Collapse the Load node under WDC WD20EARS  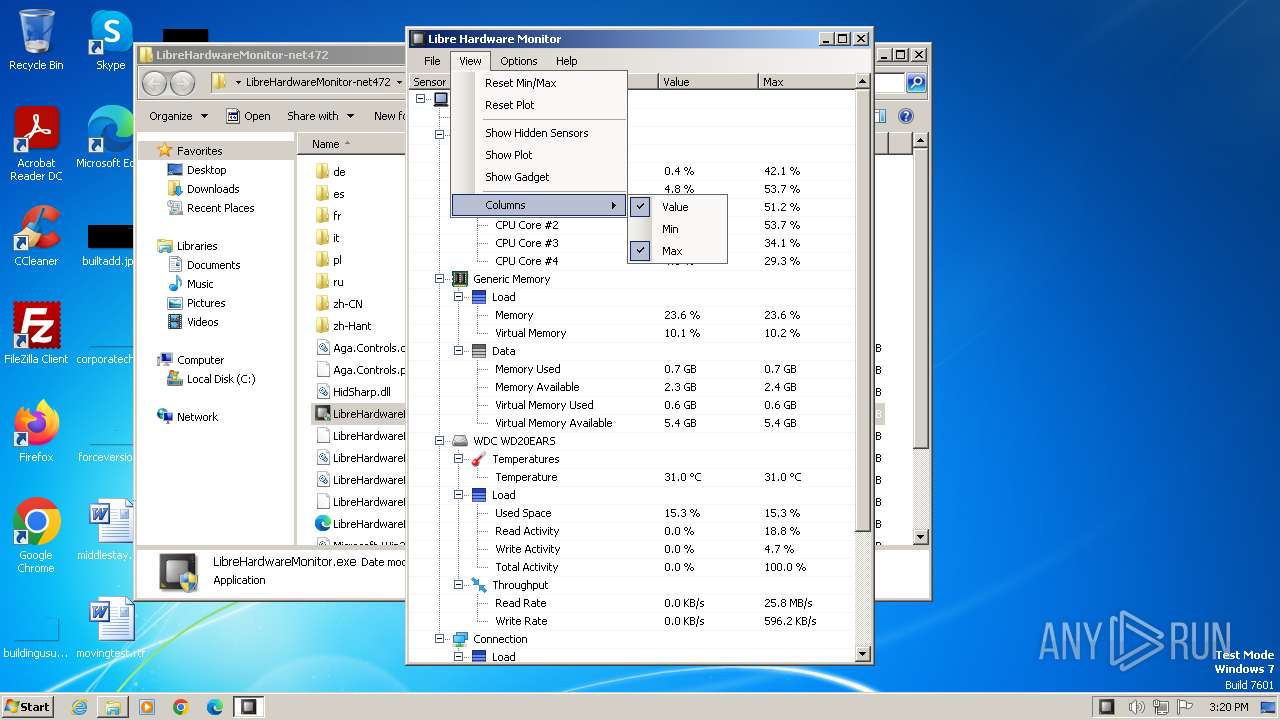[457, 495]
